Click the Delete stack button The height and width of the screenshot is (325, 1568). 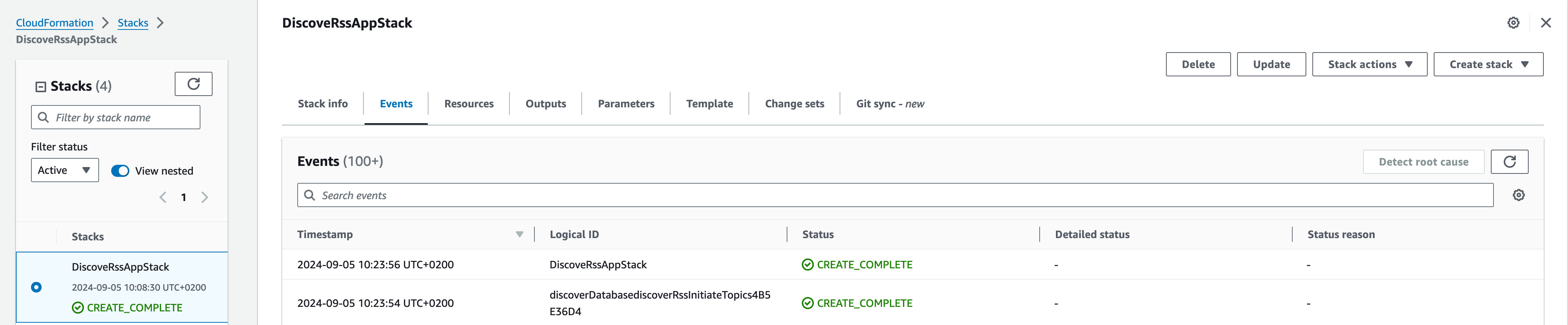pyautogui.click(x=1197, y=65)
